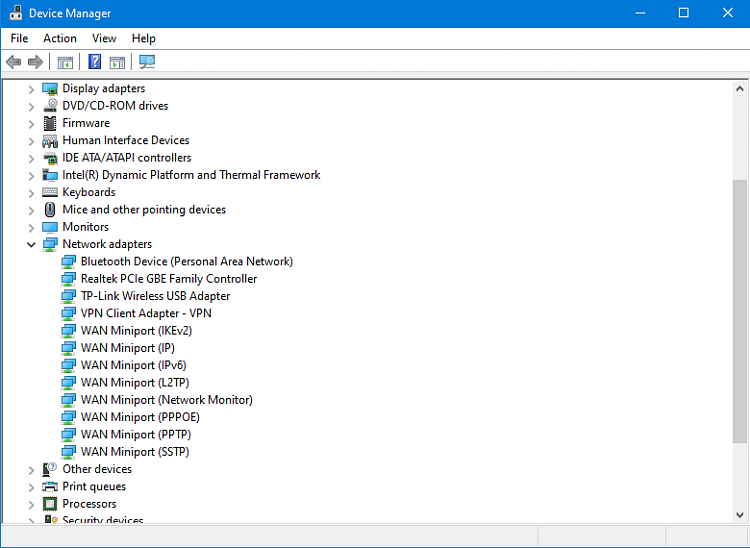This screenshot has height=548, width=750.
Task: Select WAN Miniport (IPv6) label
Action: (x=133, y=365)
